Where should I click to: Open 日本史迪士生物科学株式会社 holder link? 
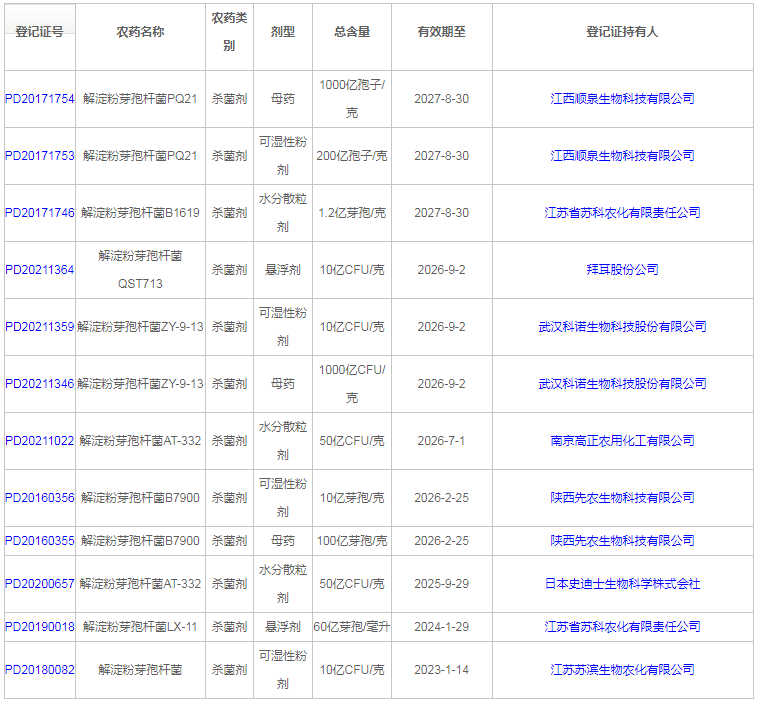(622, 584)
